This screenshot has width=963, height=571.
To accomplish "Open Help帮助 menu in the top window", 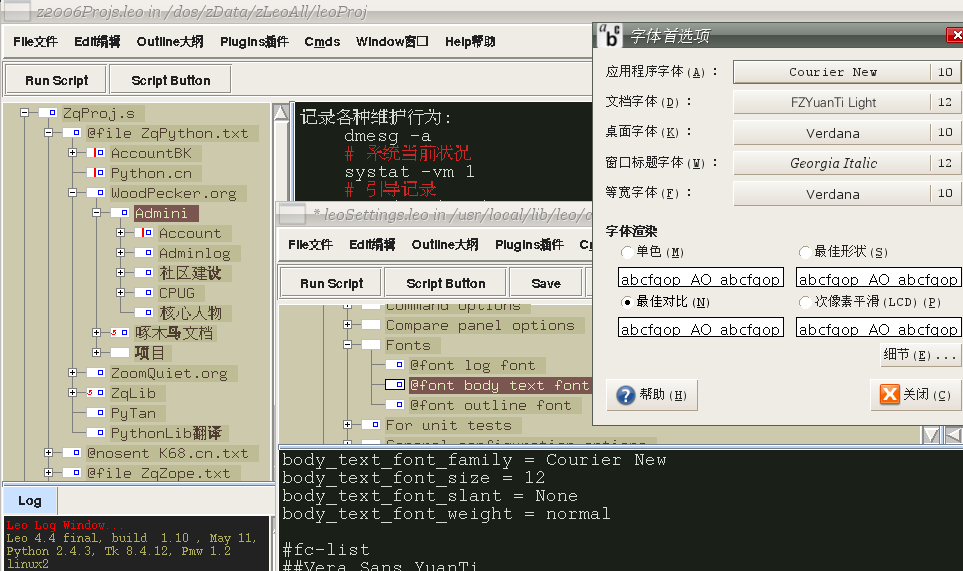I will (x=470, y=42).
